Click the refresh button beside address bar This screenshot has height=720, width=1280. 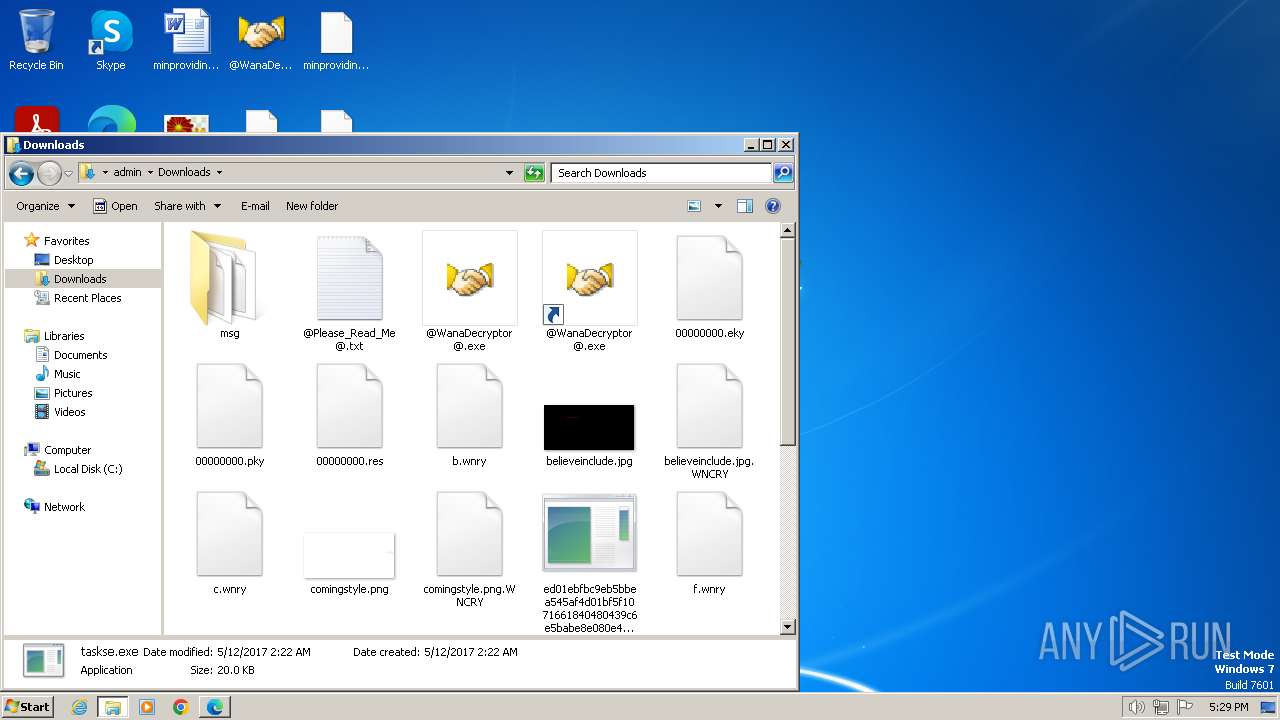click(534, 172)
